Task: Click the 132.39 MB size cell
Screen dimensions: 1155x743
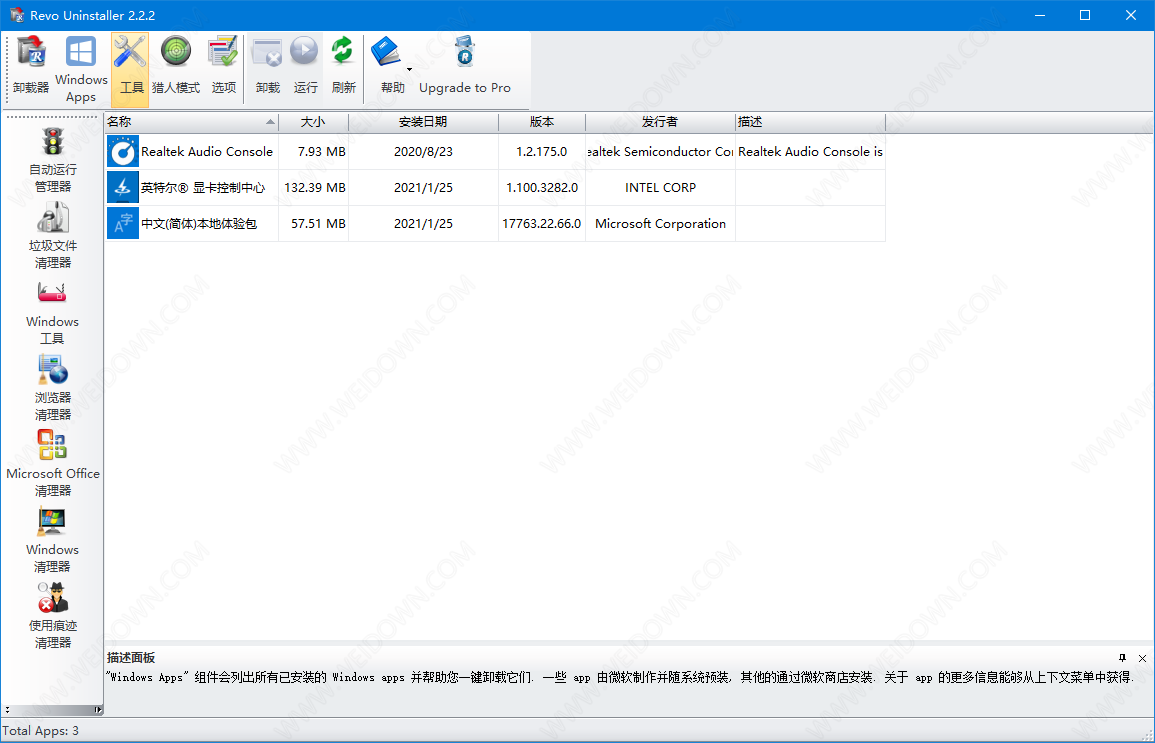Action: [x=315, y=188]
